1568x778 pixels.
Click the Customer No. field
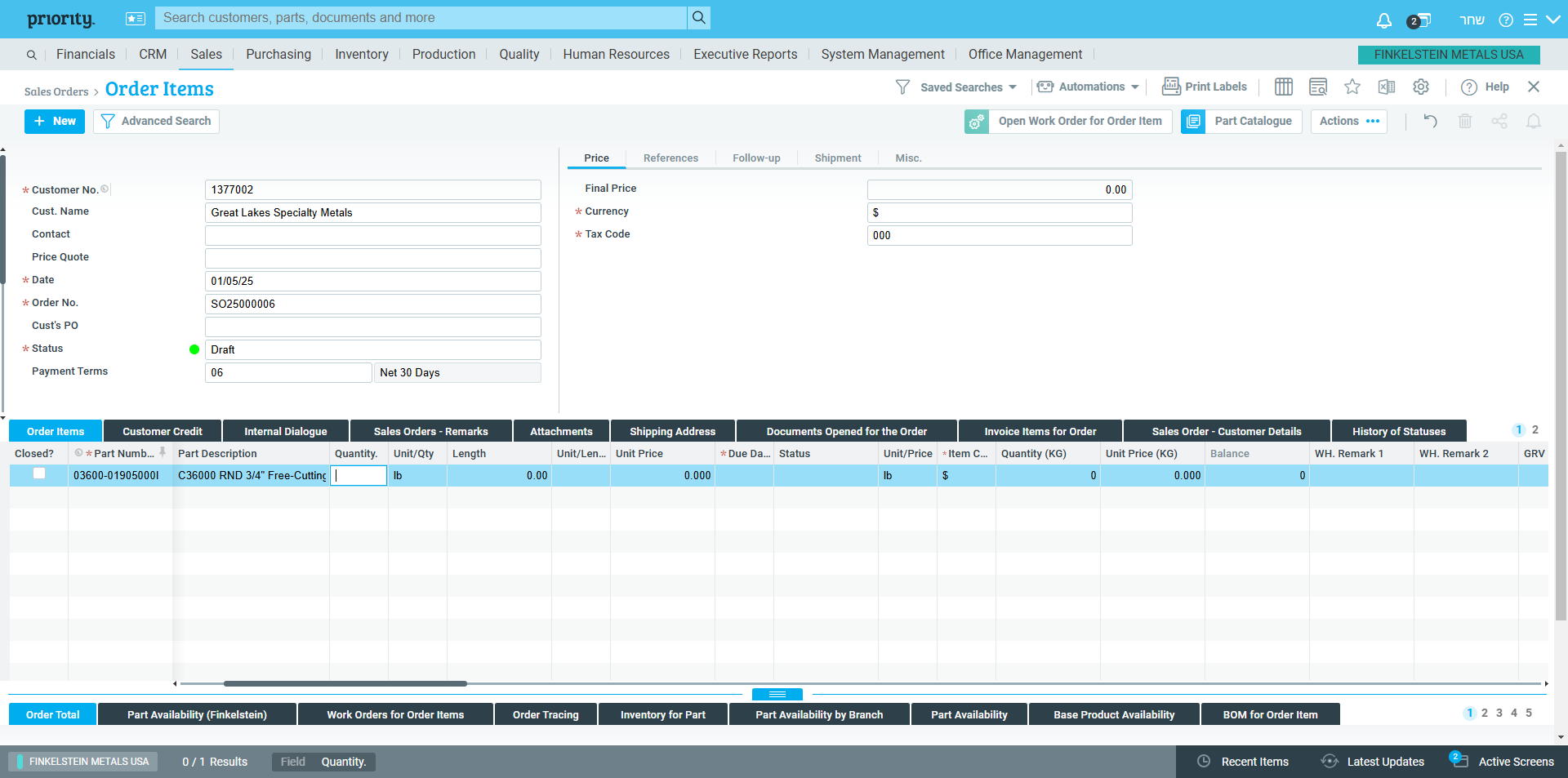(x=372, y=189)
